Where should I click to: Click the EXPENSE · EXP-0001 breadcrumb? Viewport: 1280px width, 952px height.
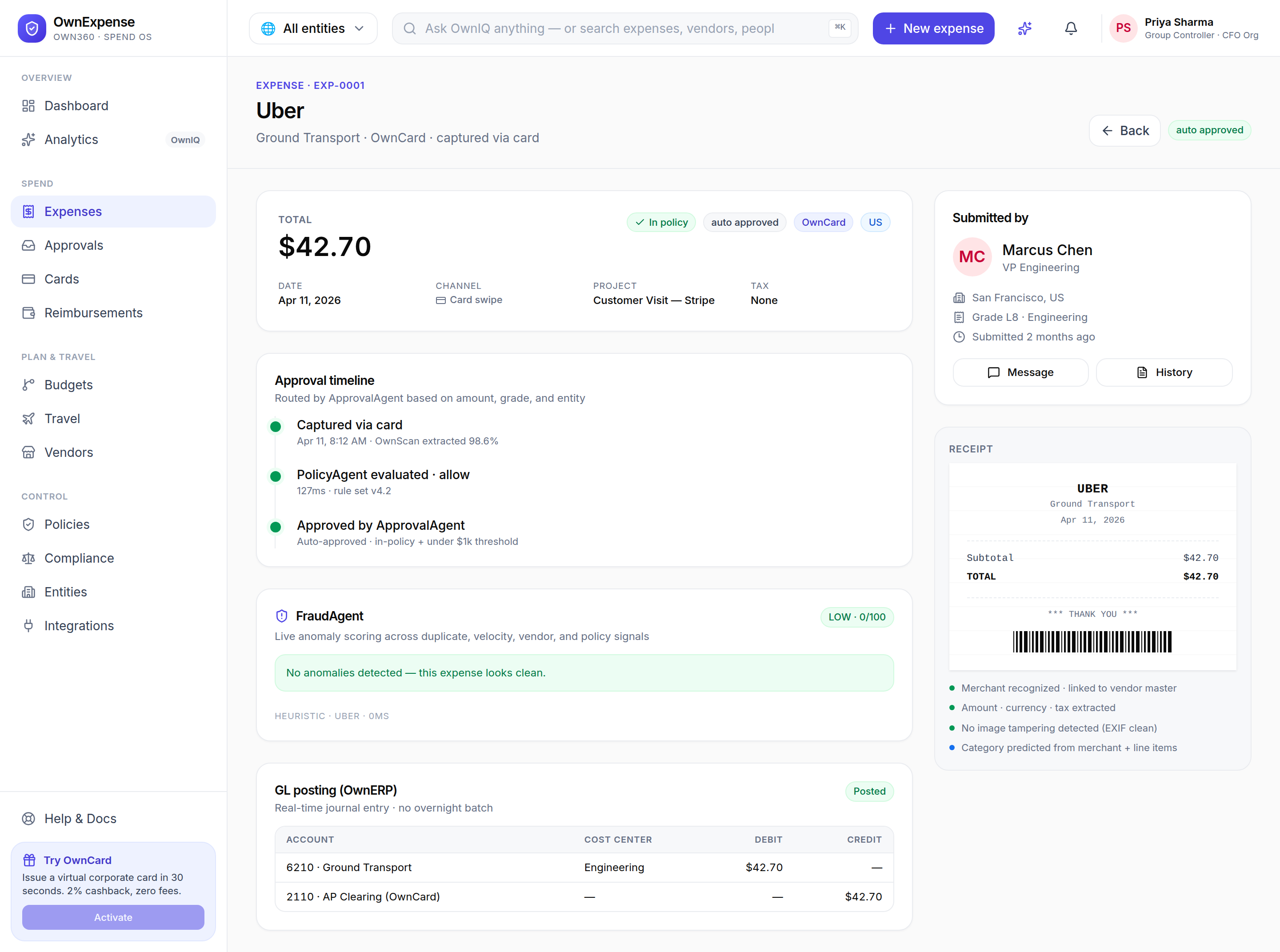pyautogui.click(x=310, y=85)
